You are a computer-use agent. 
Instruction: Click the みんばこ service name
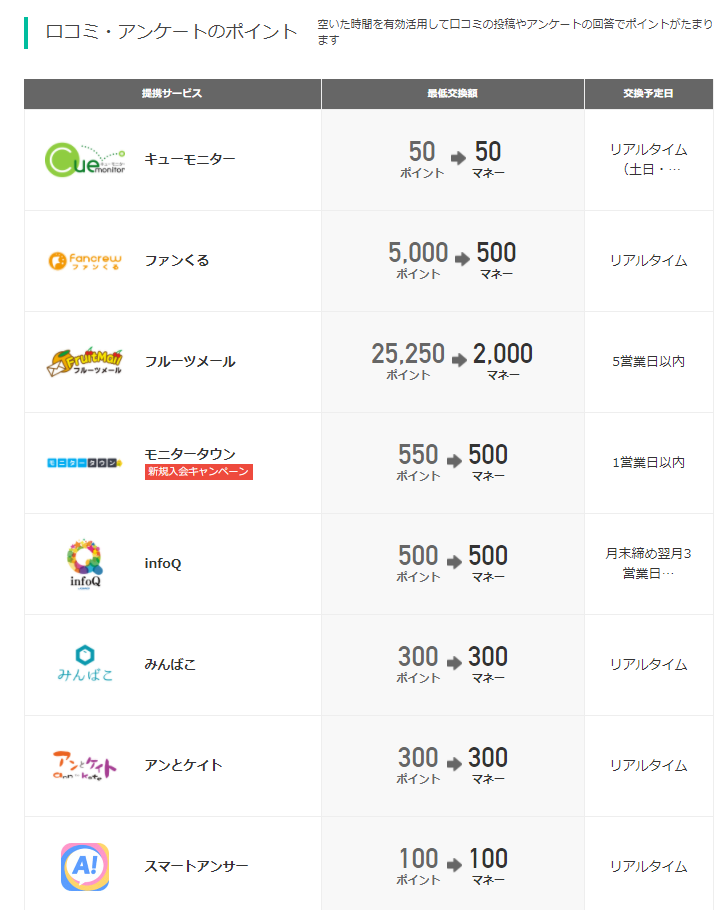[x=170, y=664]
